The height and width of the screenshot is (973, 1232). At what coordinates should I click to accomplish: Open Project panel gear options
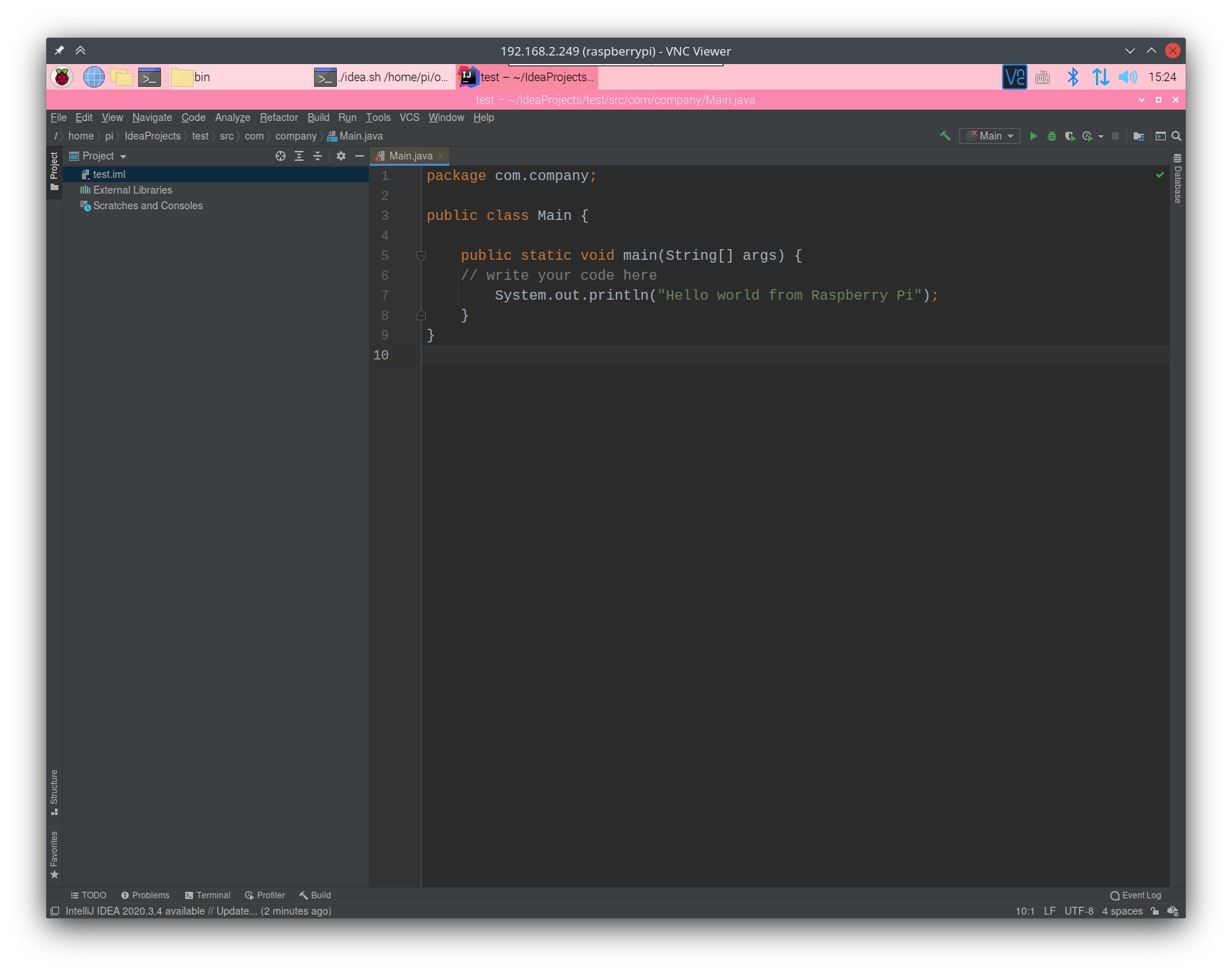click(x=341, y=156)
